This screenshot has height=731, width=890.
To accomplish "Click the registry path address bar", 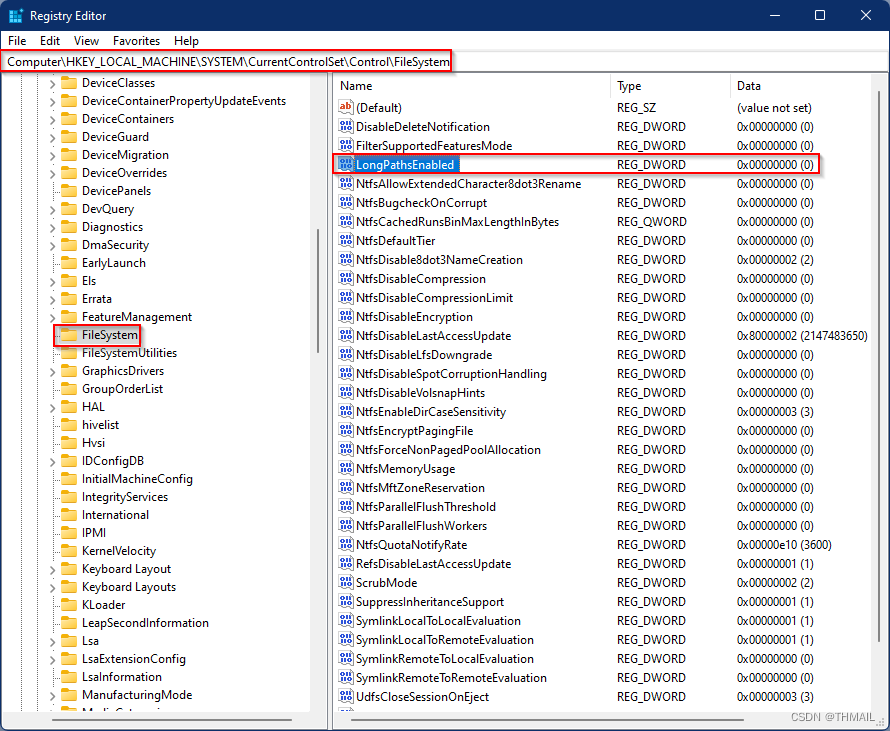I will [445, 62].
